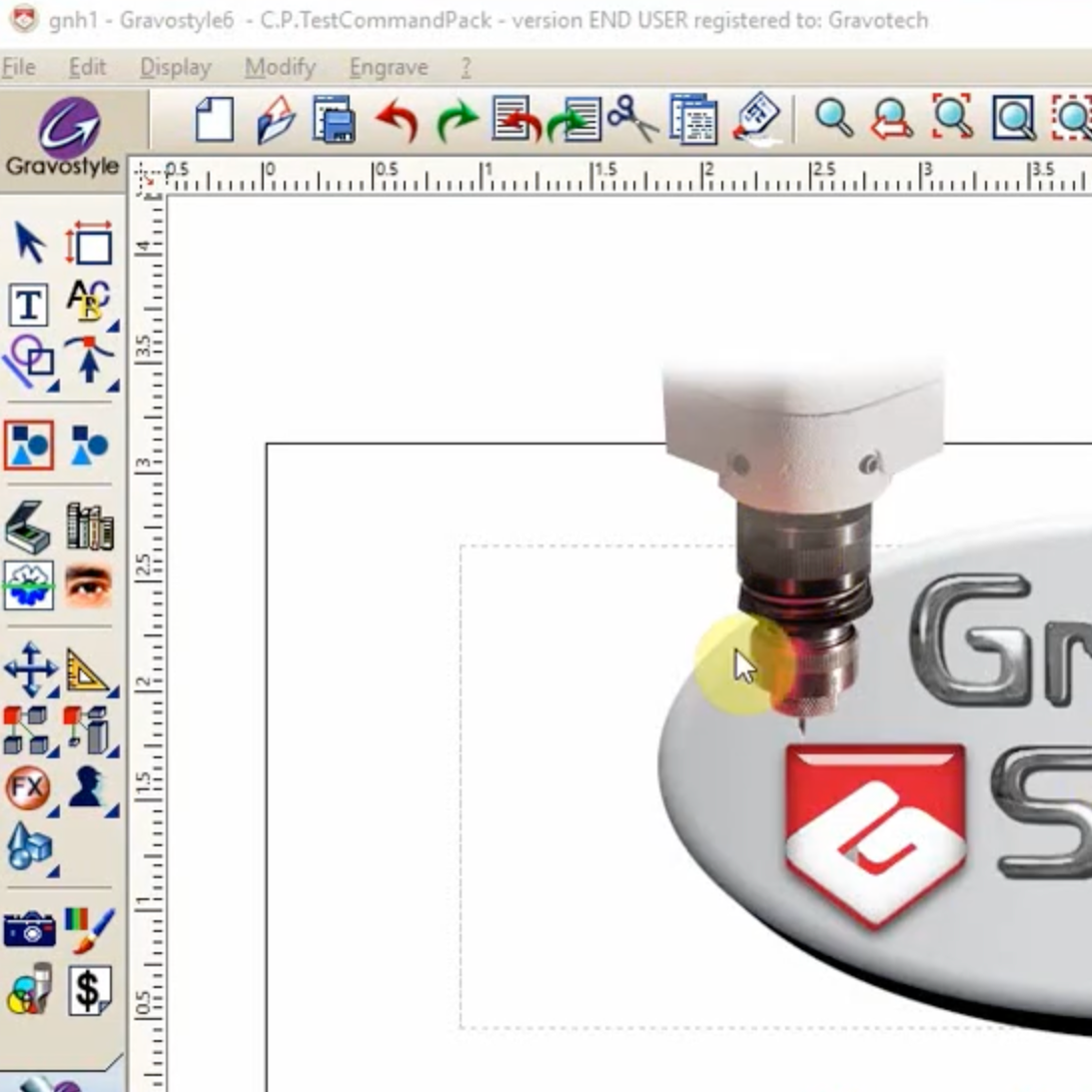Open the paintbrush color tool
Screen dimensions: 1092x1092
point(89,929)
